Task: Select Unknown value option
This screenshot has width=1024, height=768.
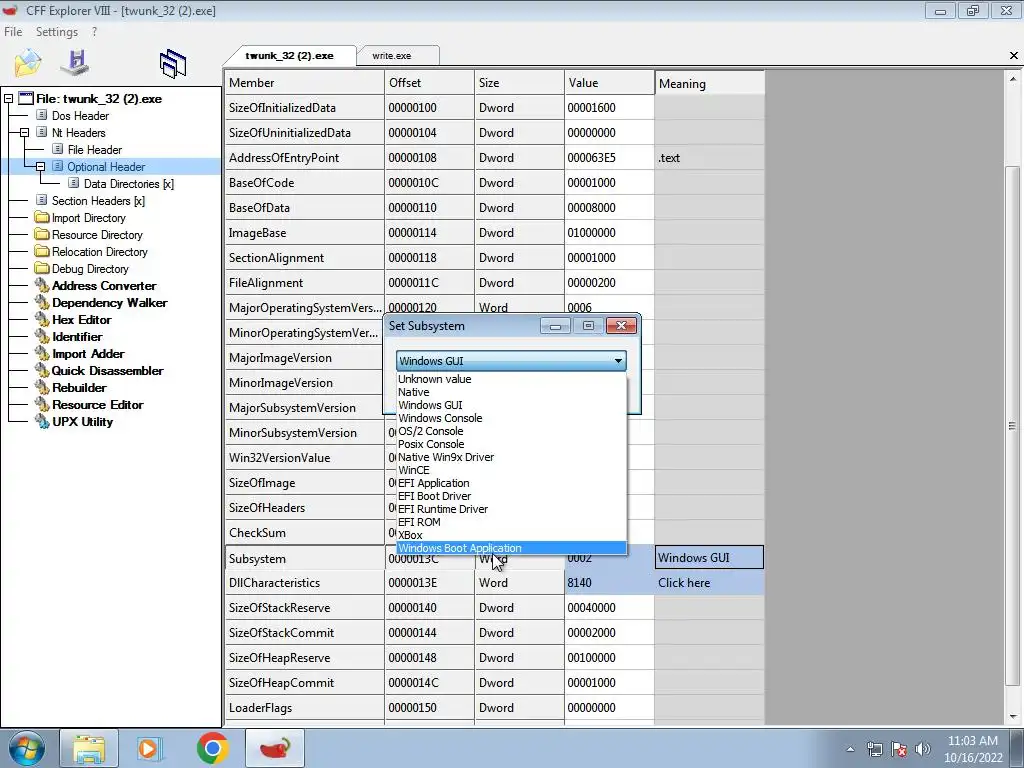Action: (x=511, y=379)
